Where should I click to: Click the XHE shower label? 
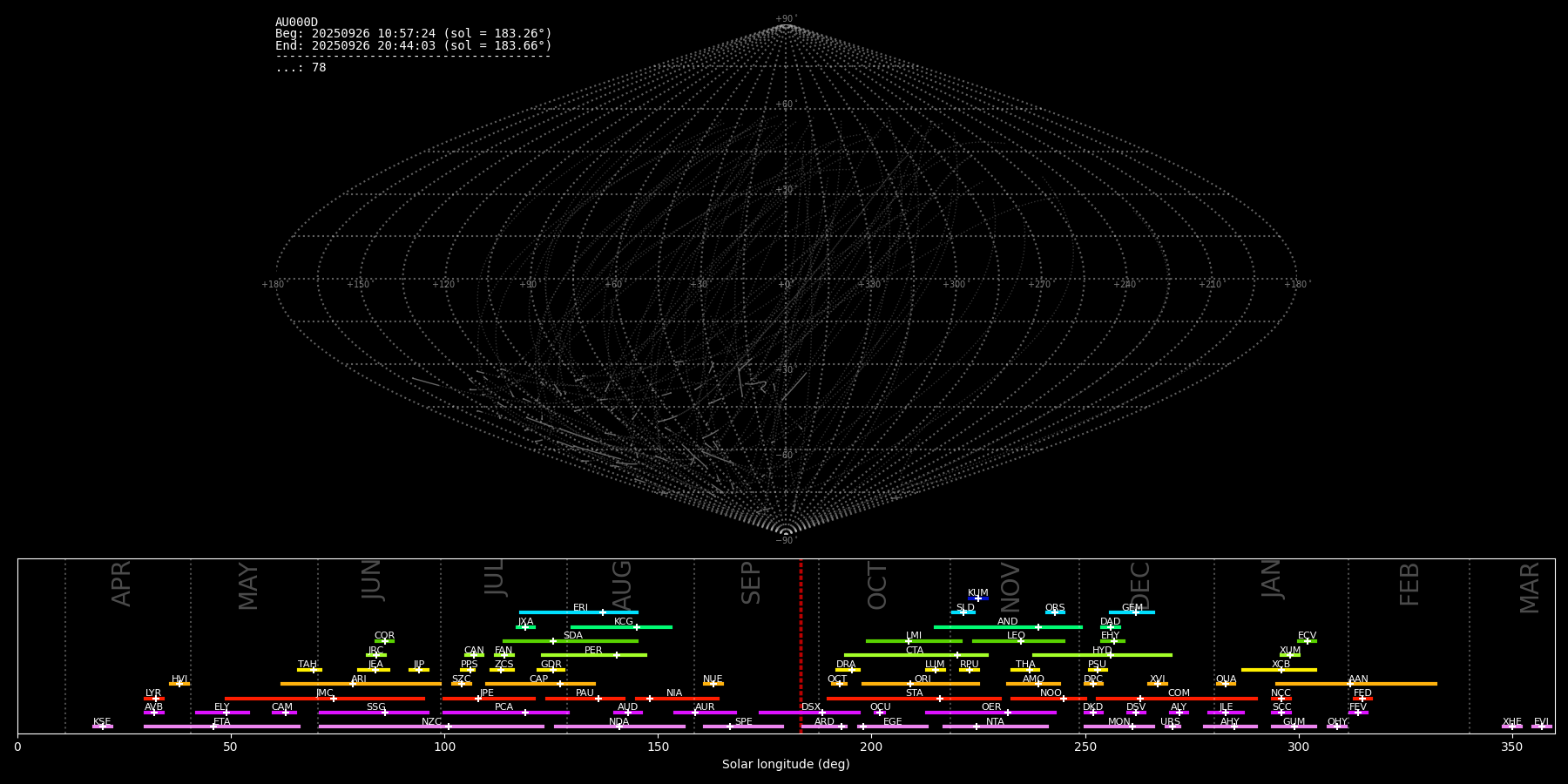[1511, 722]
